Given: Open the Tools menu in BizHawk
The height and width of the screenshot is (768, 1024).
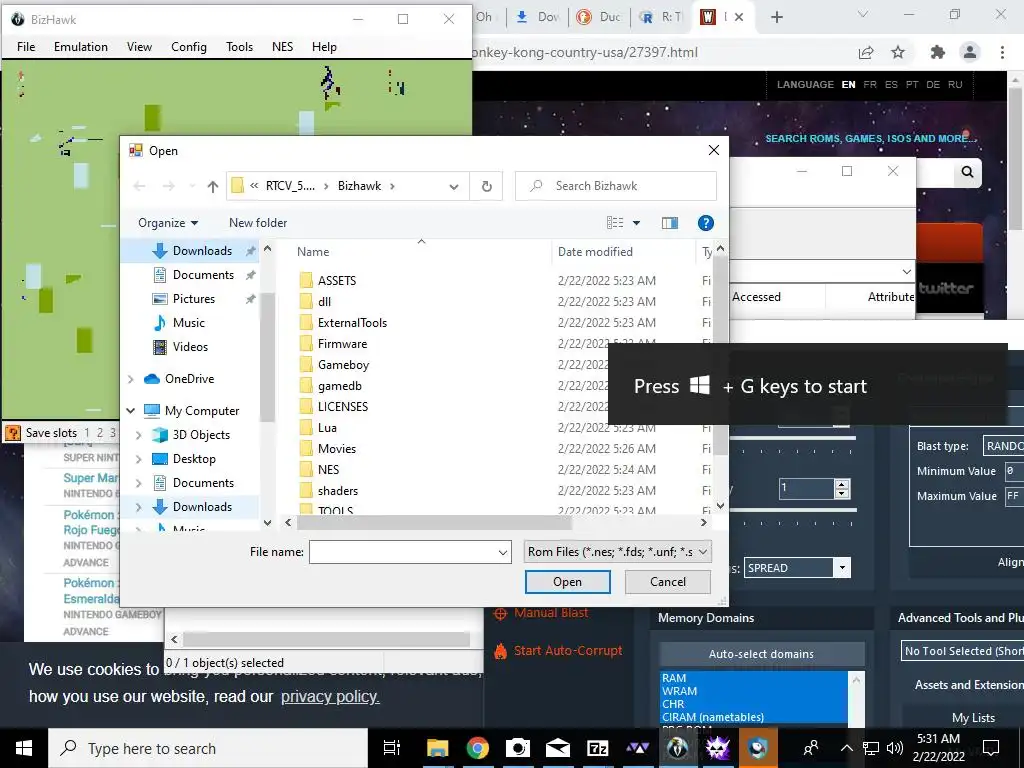Looking at the screenshot, I should [239, 47].
